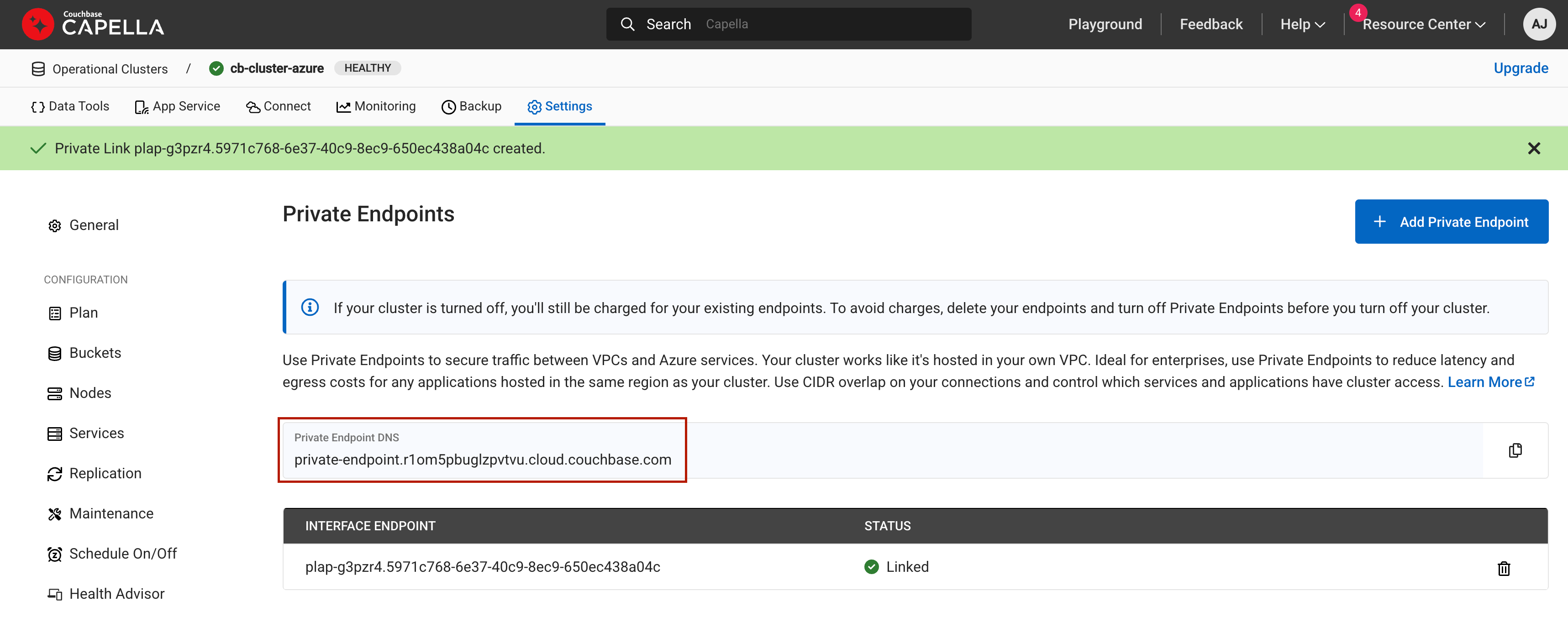Screen dimensions: 1568x617
Task: Dismiss the Private Link created notification
Action: [1533, 148]
